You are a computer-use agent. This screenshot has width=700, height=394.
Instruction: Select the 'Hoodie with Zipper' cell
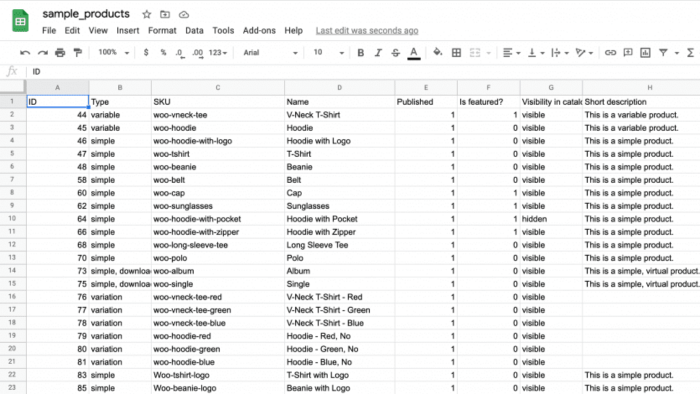click(339, 232)
